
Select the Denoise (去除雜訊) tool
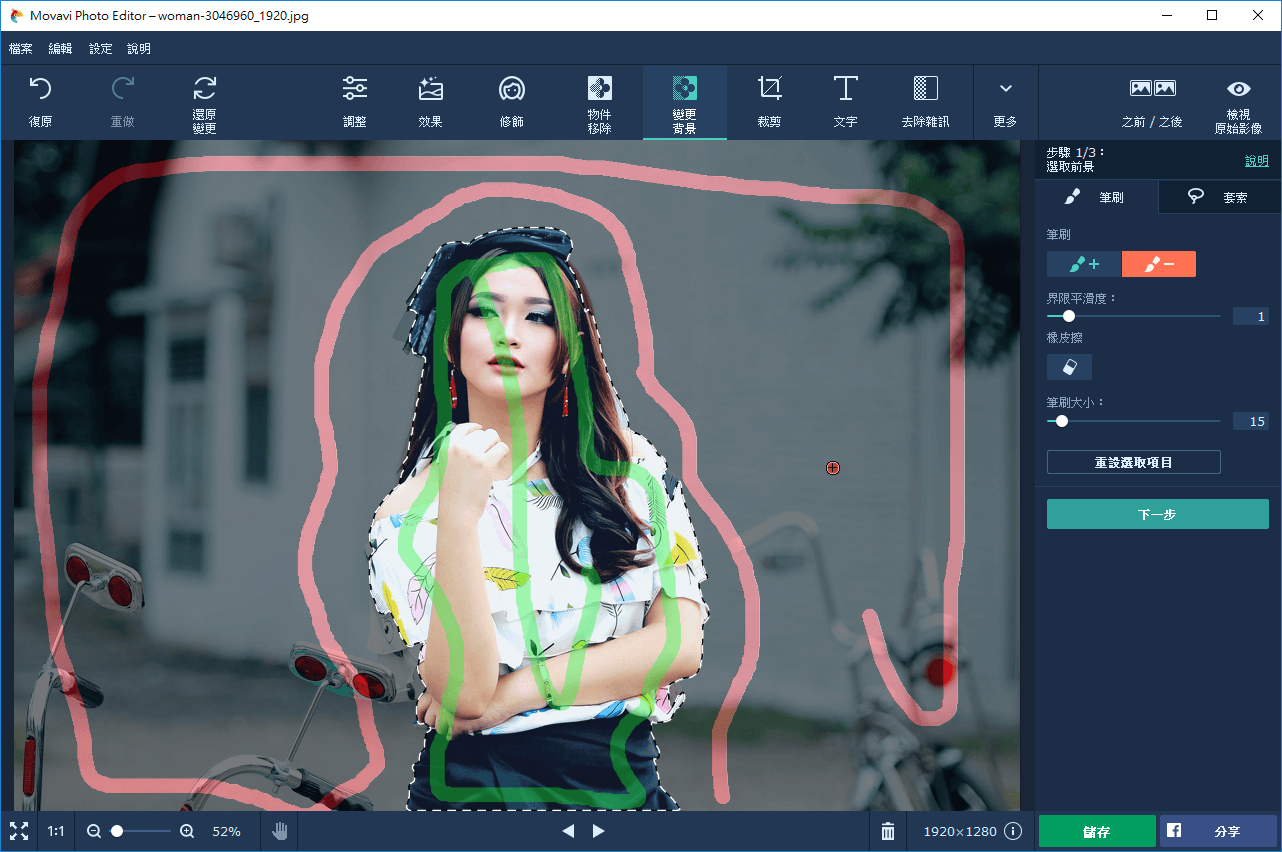tap(925, 101)
